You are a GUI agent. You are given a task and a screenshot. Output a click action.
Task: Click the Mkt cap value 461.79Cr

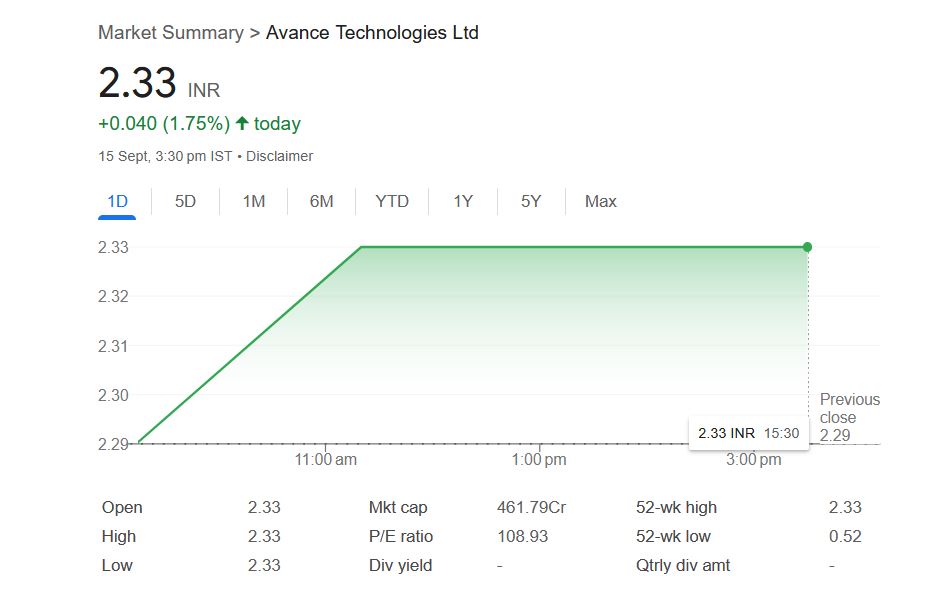click(531, 507)
